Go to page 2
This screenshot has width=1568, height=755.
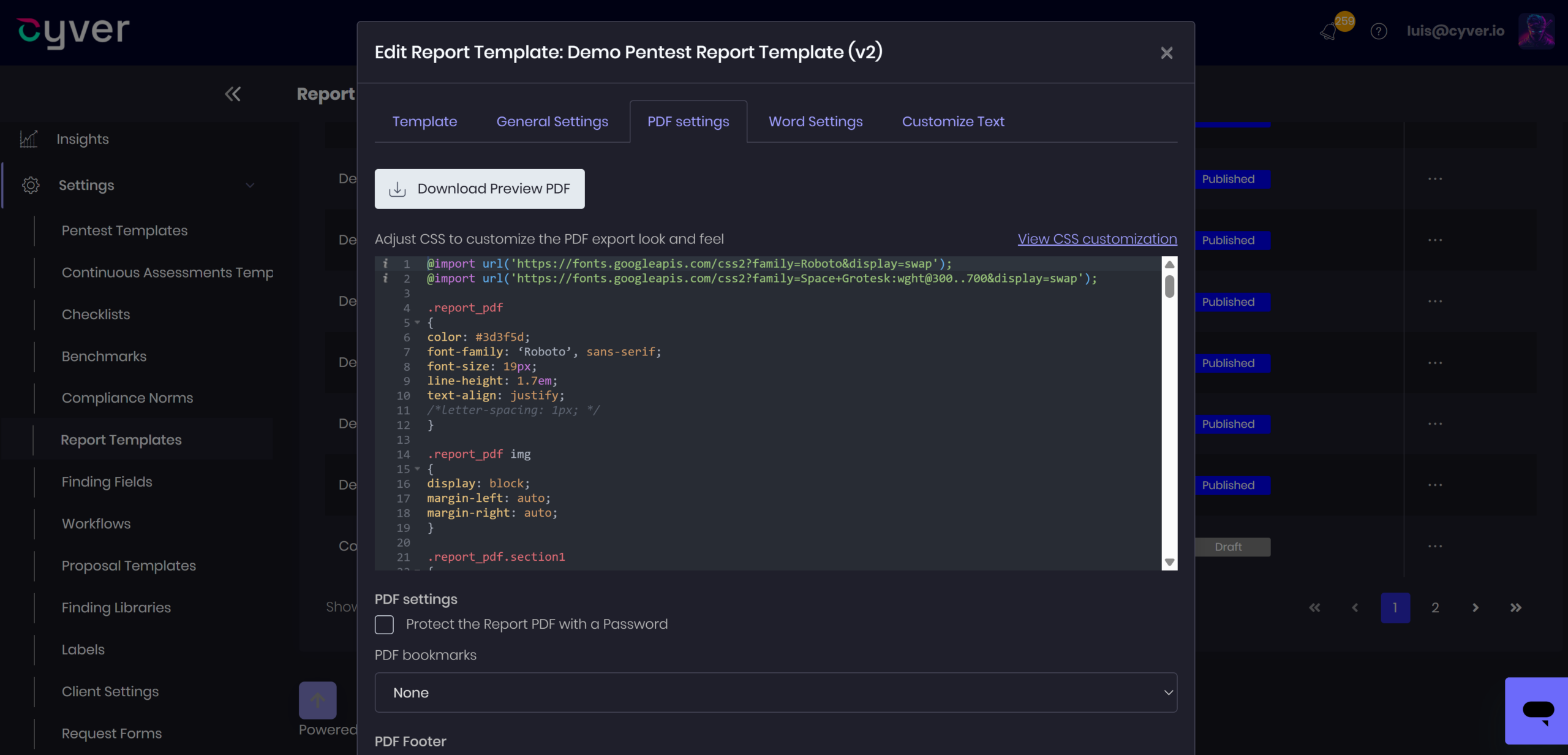pos(1435,607)
